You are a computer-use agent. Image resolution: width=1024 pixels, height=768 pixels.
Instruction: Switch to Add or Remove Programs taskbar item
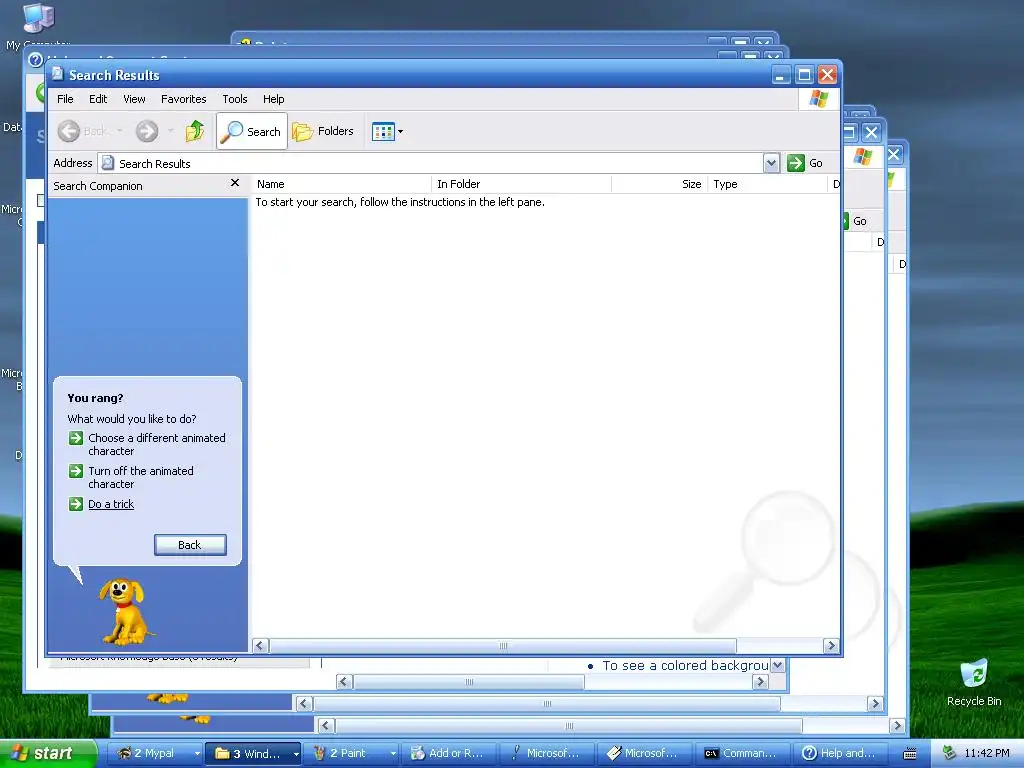(449, 753)
